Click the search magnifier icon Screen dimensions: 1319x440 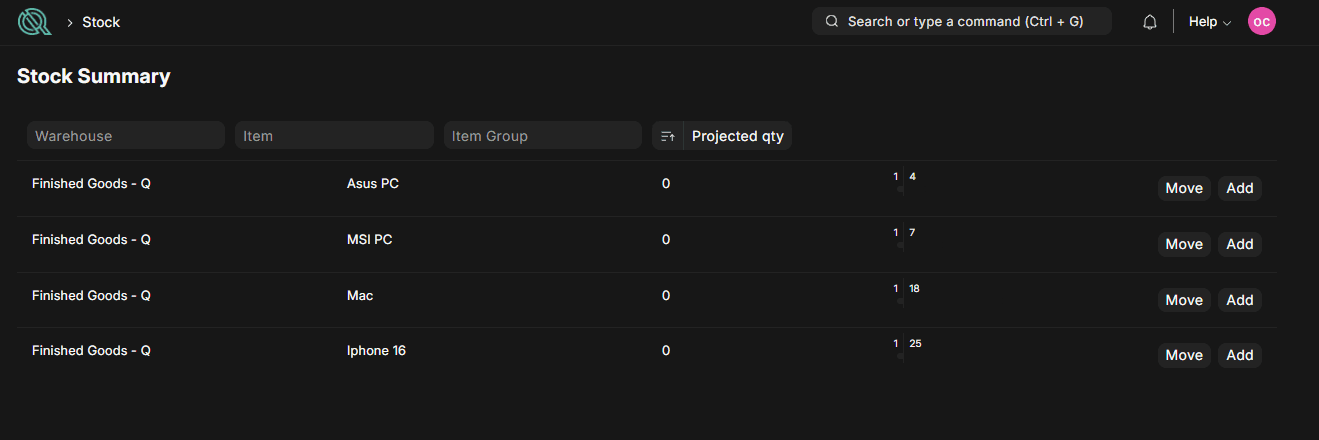[x=831, y=21]
